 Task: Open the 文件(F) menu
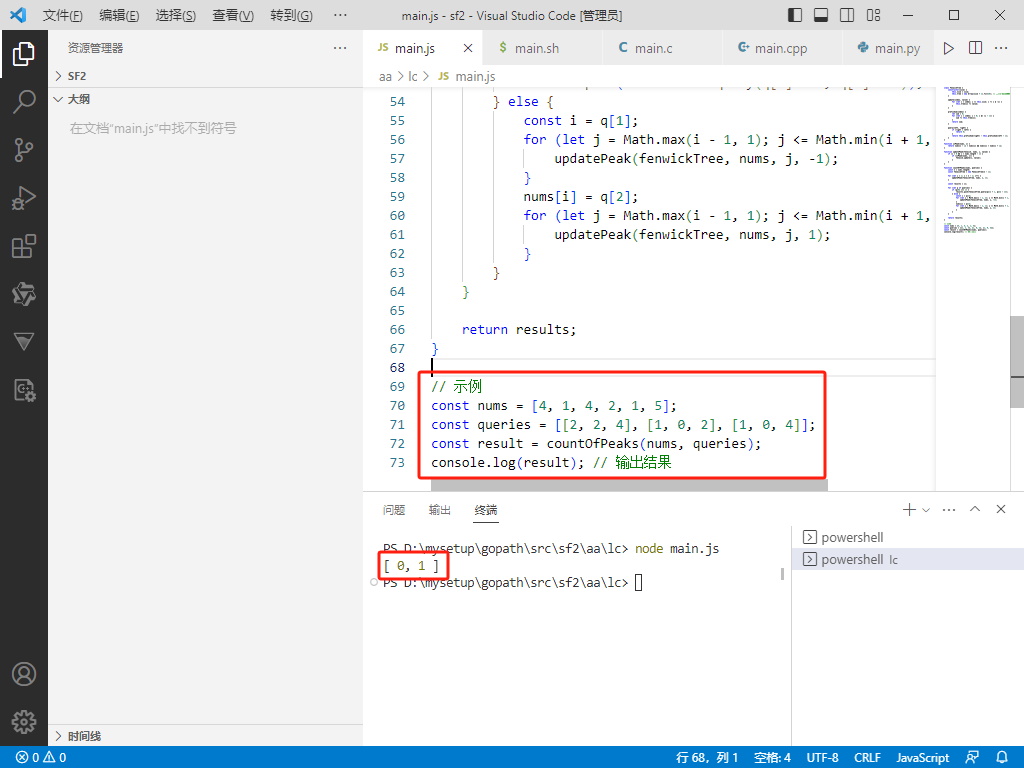[x=63, y=16]
